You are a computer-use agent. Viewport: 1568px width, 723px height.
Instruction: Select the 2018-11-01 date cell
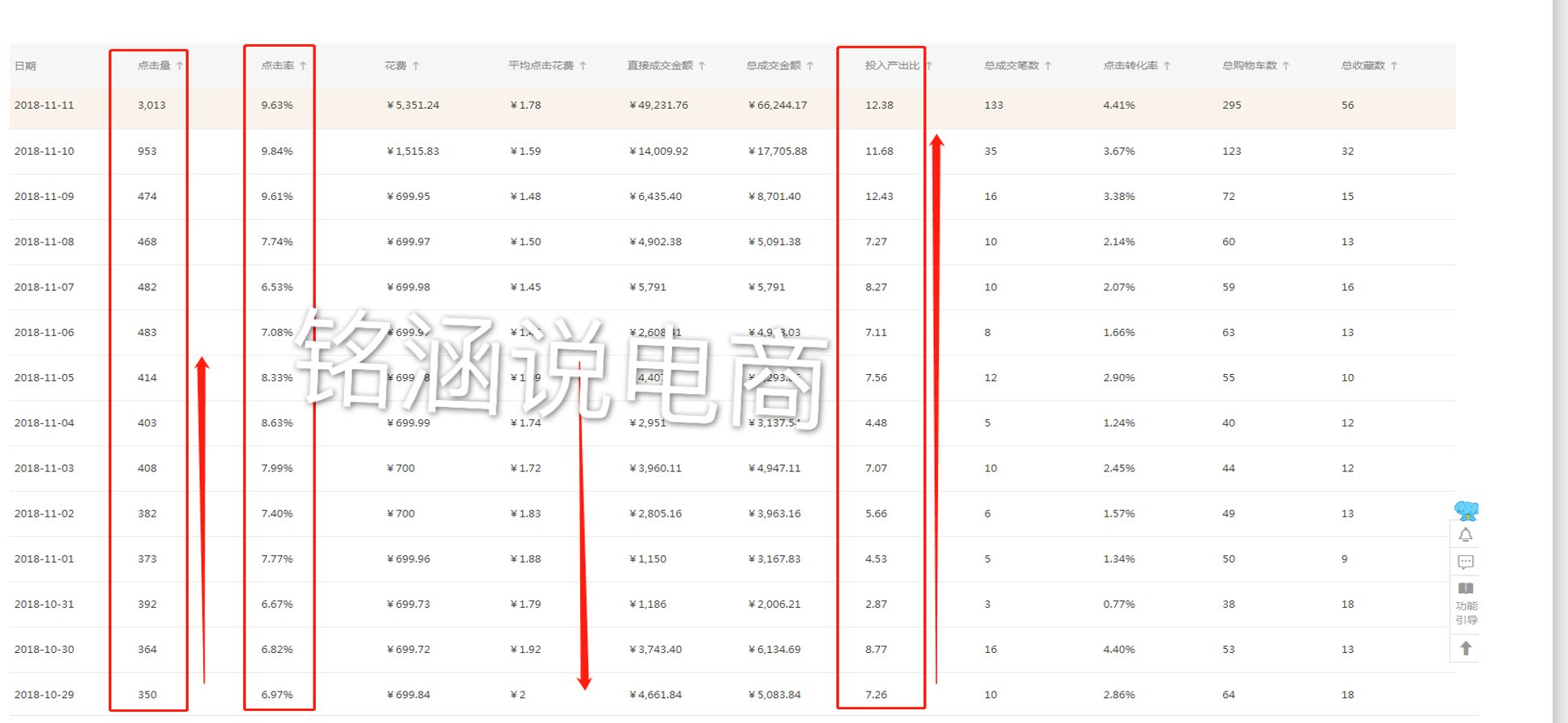[x=44, y=559]
